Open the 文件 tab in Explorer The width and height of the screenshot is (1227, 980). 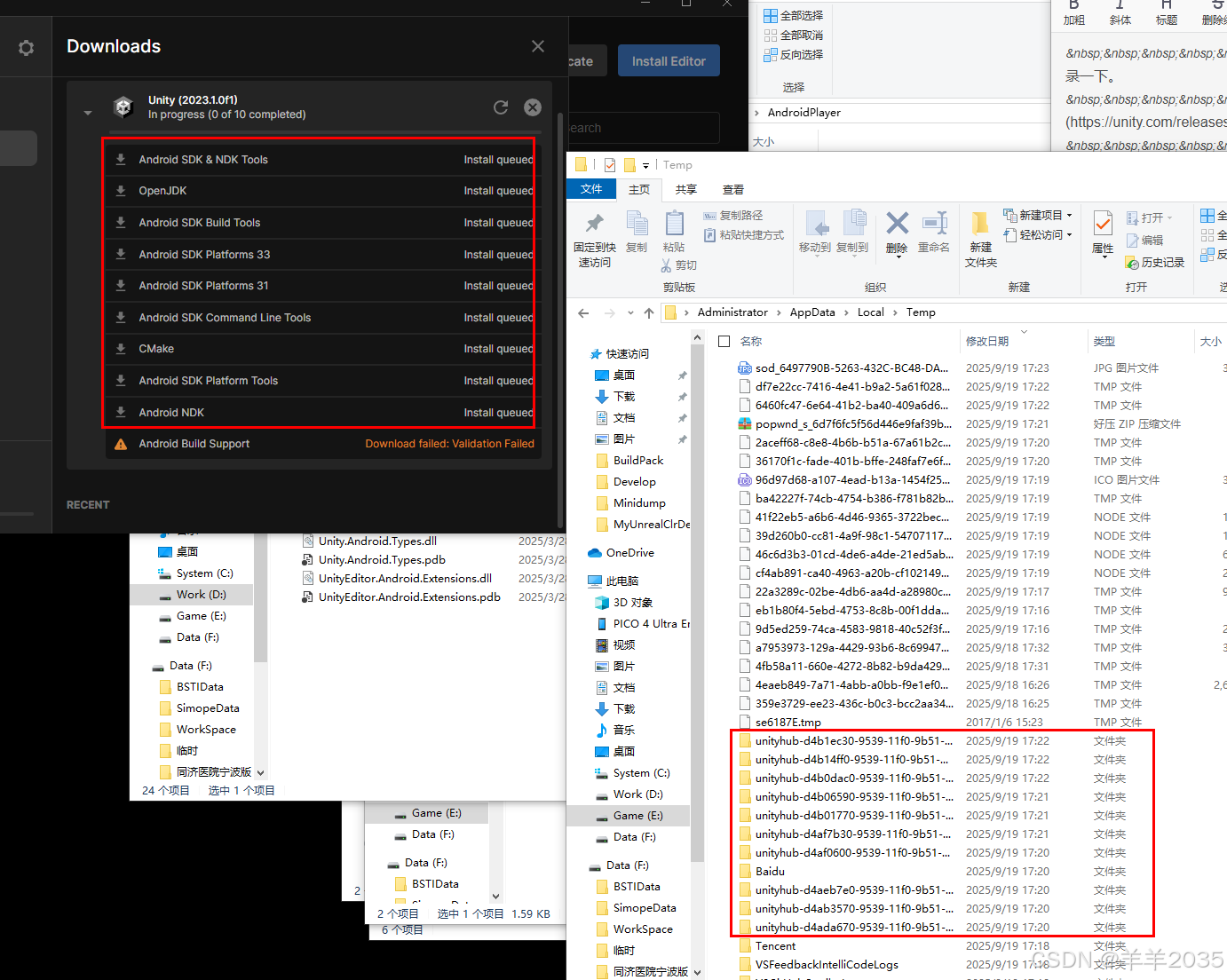click(x=591, y=189)
